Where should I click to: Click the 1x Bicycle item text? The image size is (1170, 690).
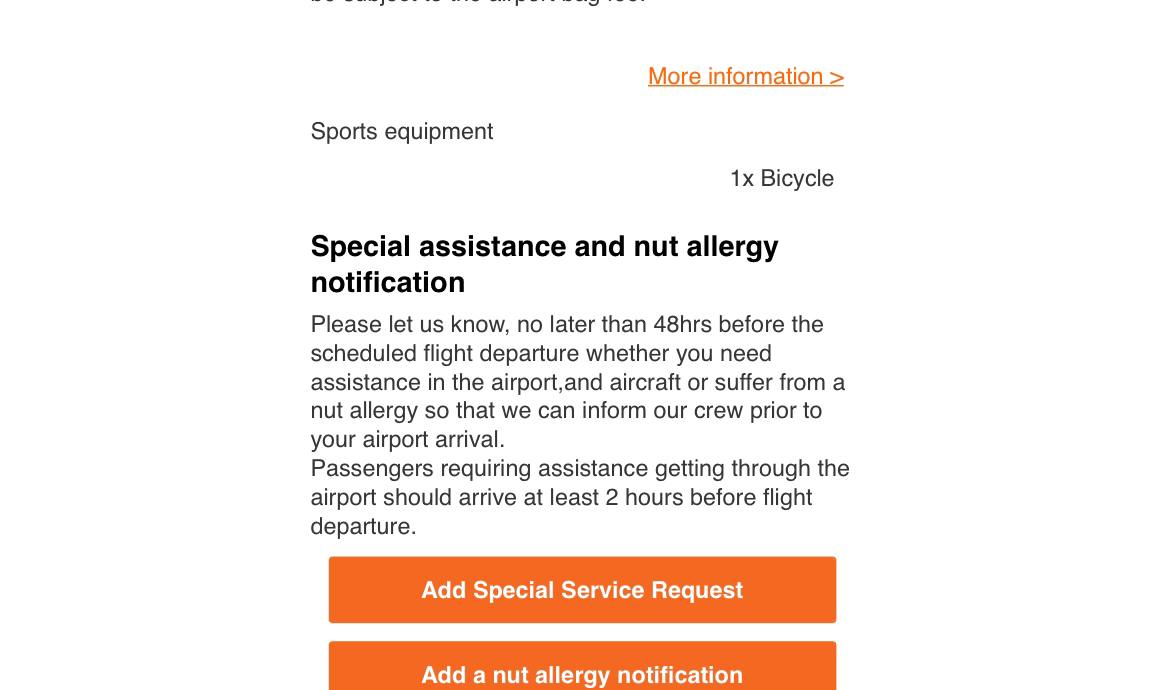[x=781, y=179]
